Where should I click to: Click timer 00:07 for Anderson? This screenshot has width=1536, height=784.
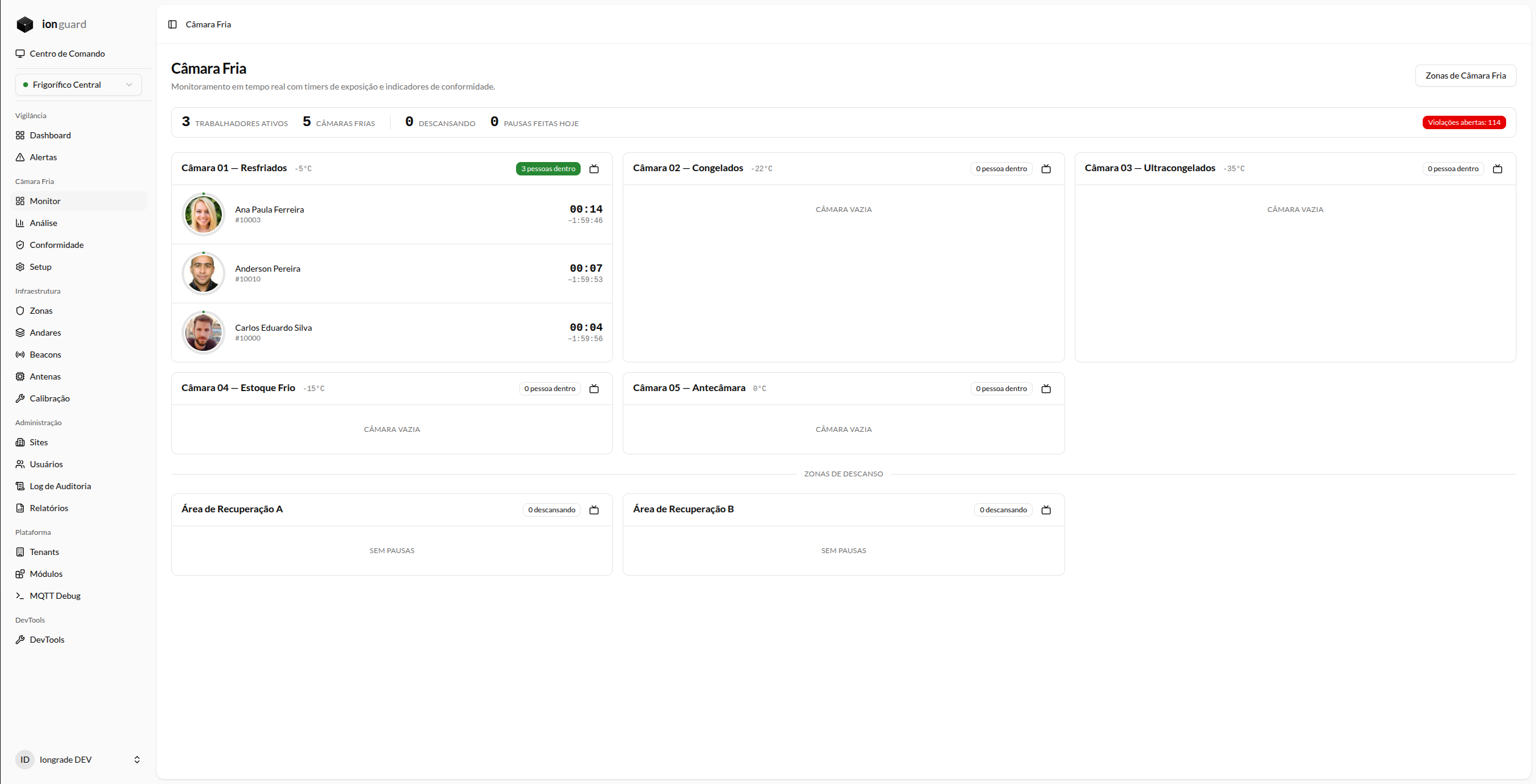586,268
